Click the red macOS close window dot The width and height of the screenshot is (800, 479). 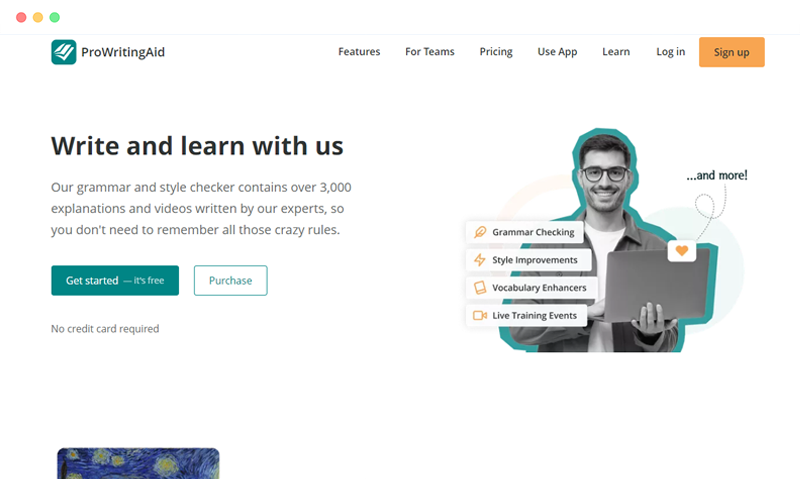21,17
